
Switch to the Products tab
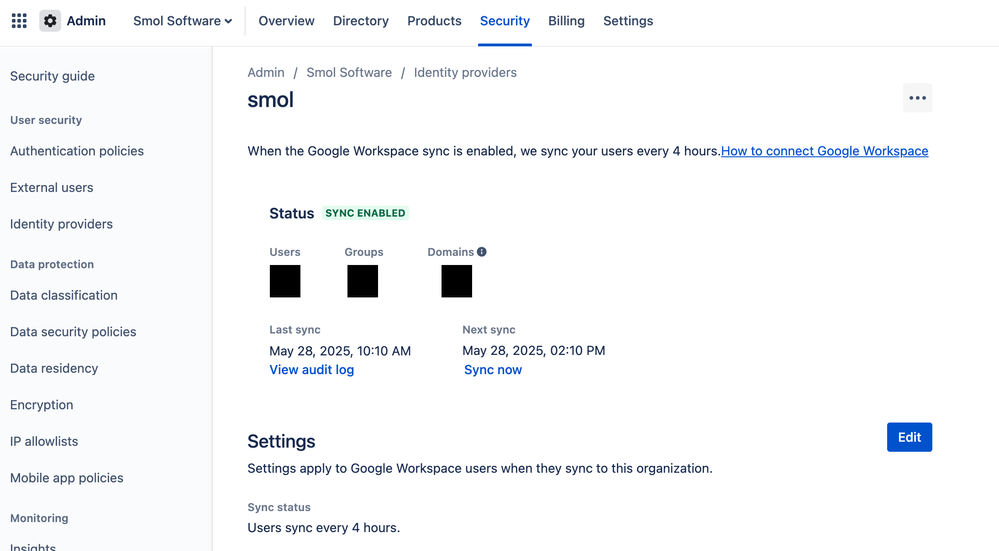coord(435,21)
